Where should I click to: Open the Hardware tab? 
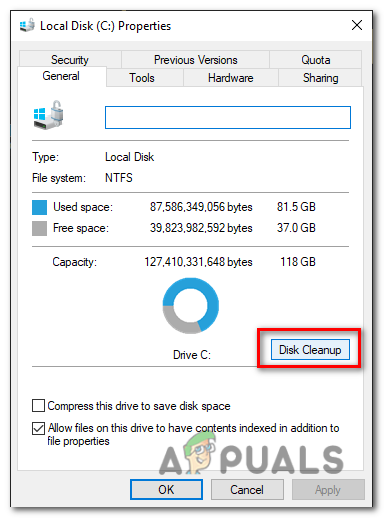[x=230, y=78]
